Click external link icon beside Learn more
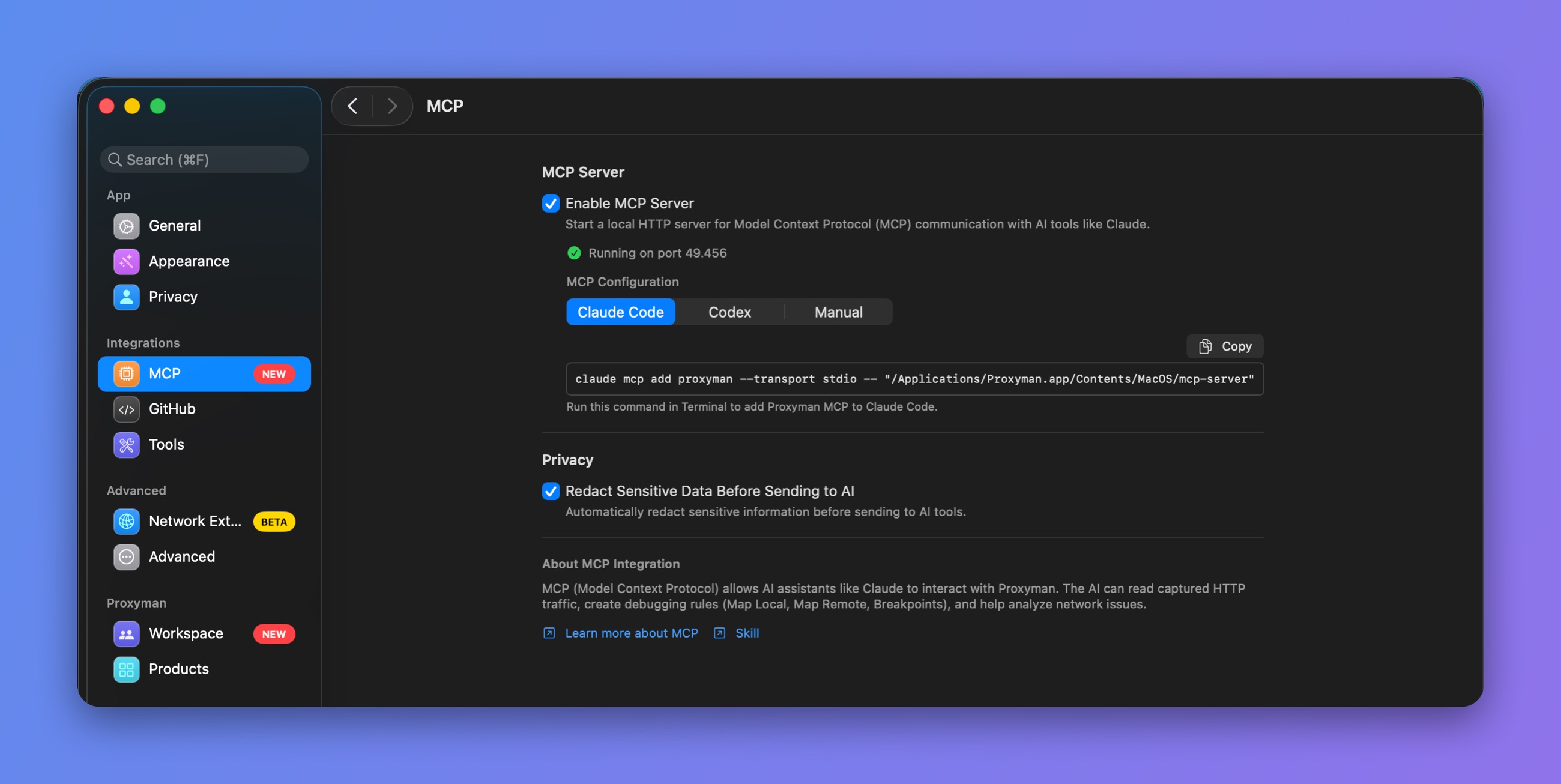 coord(549,633)
